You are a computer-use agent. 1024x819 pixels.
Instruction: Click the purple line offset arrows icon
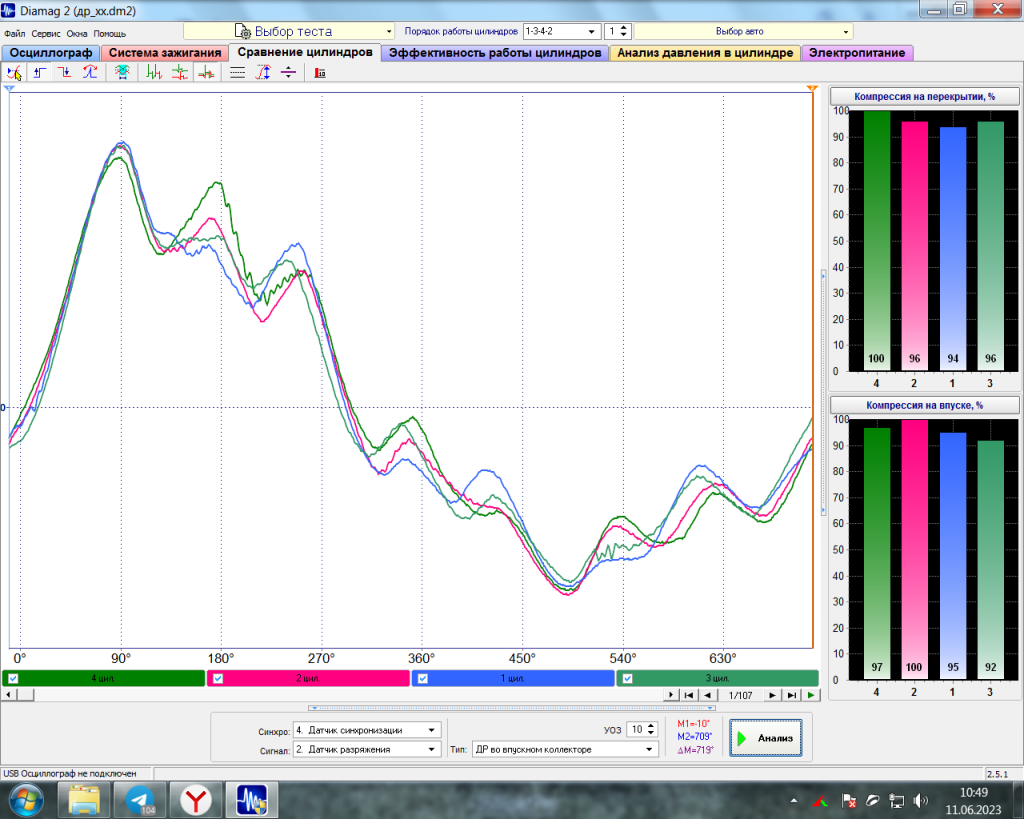click(288, 72)
